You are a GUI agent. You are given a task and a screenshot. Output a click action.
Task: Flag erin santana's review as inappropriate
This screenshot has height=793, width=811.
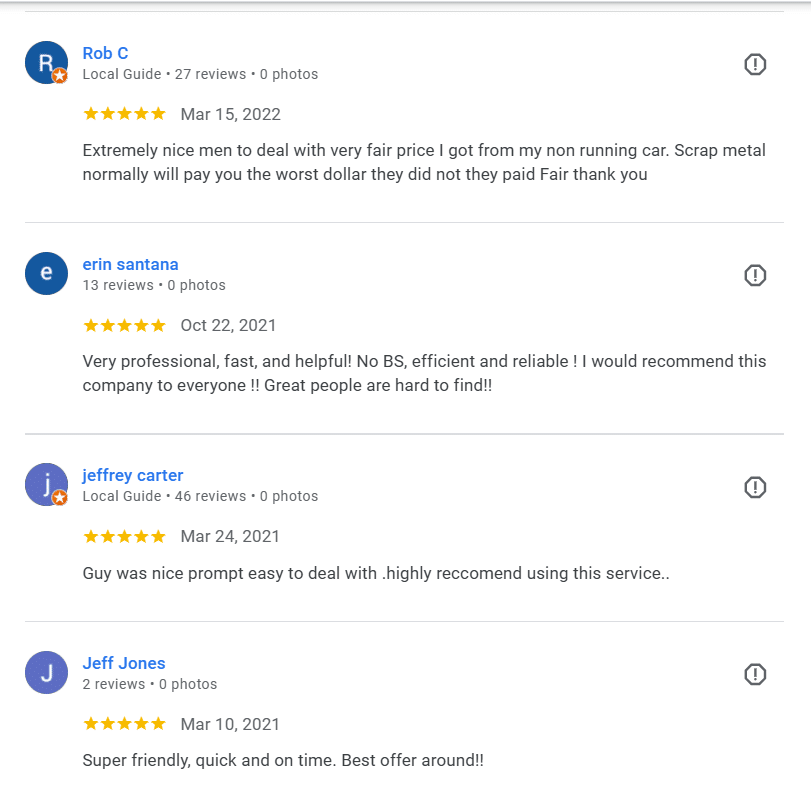tap(755, 276)
